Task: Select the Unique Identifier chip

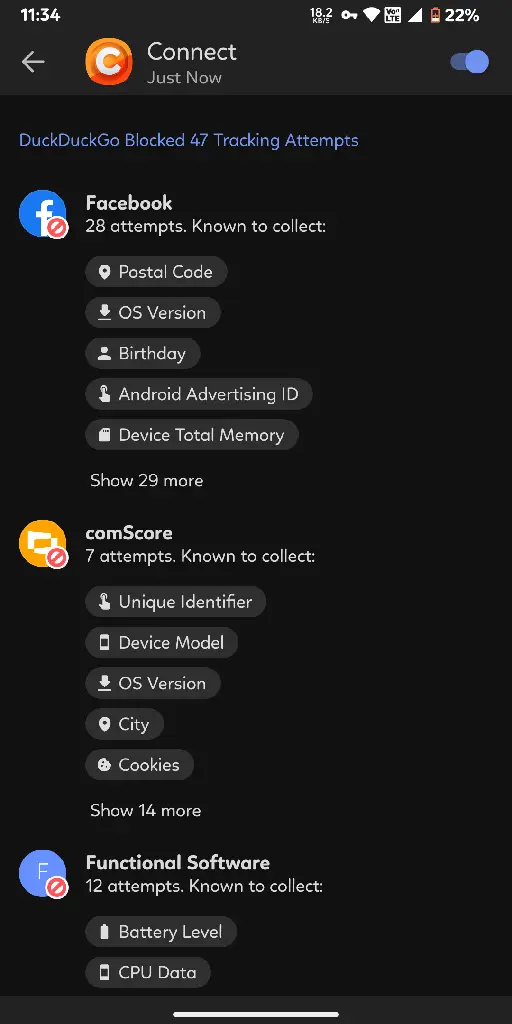Action: 175,601
